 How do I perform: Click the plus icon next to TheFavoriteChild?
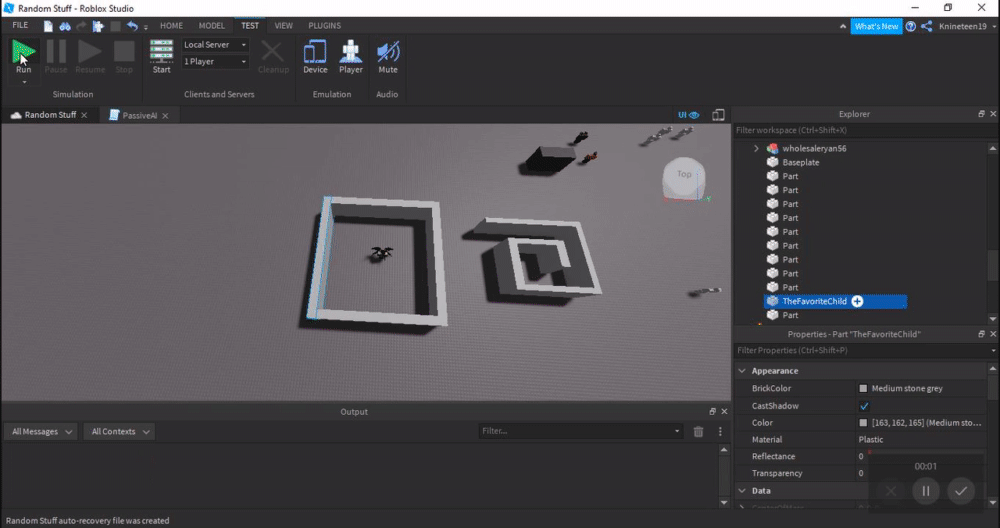[857, 301]
